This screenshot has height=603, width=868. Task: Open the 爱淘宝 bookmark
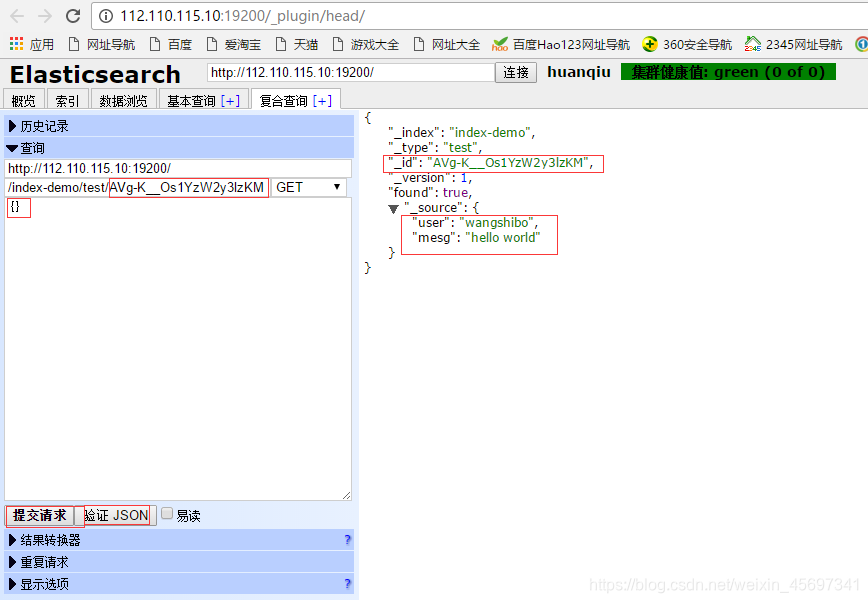pos(234,44)
